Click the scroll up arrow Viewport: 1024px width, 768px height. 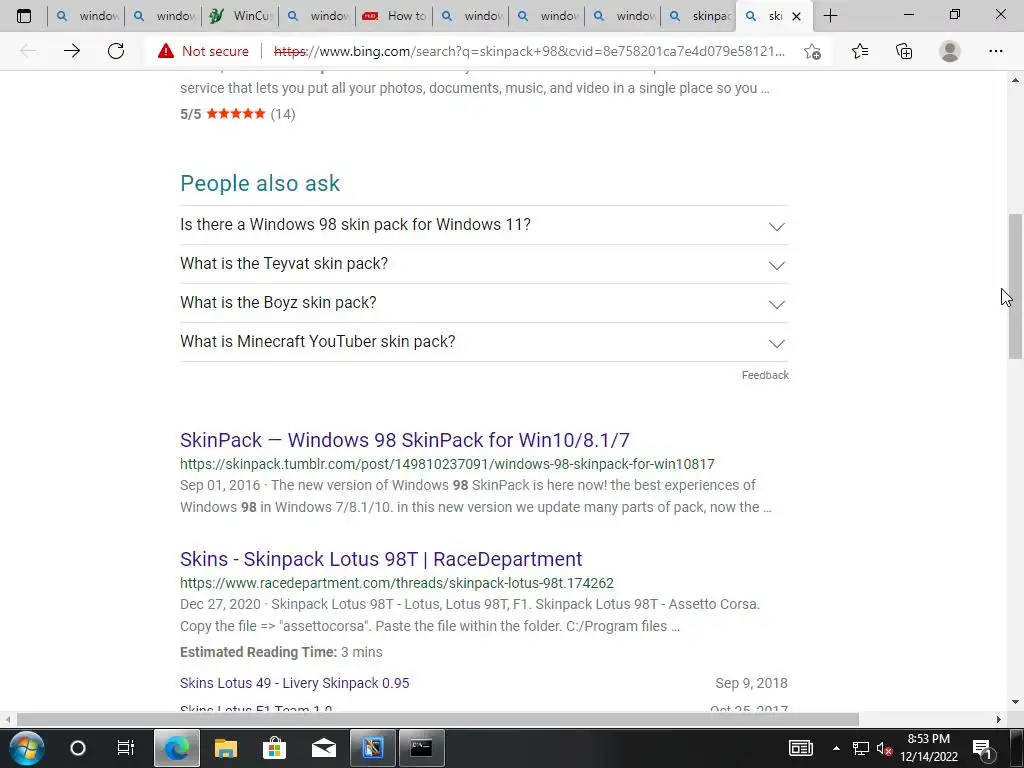[x=1015, y=80]
